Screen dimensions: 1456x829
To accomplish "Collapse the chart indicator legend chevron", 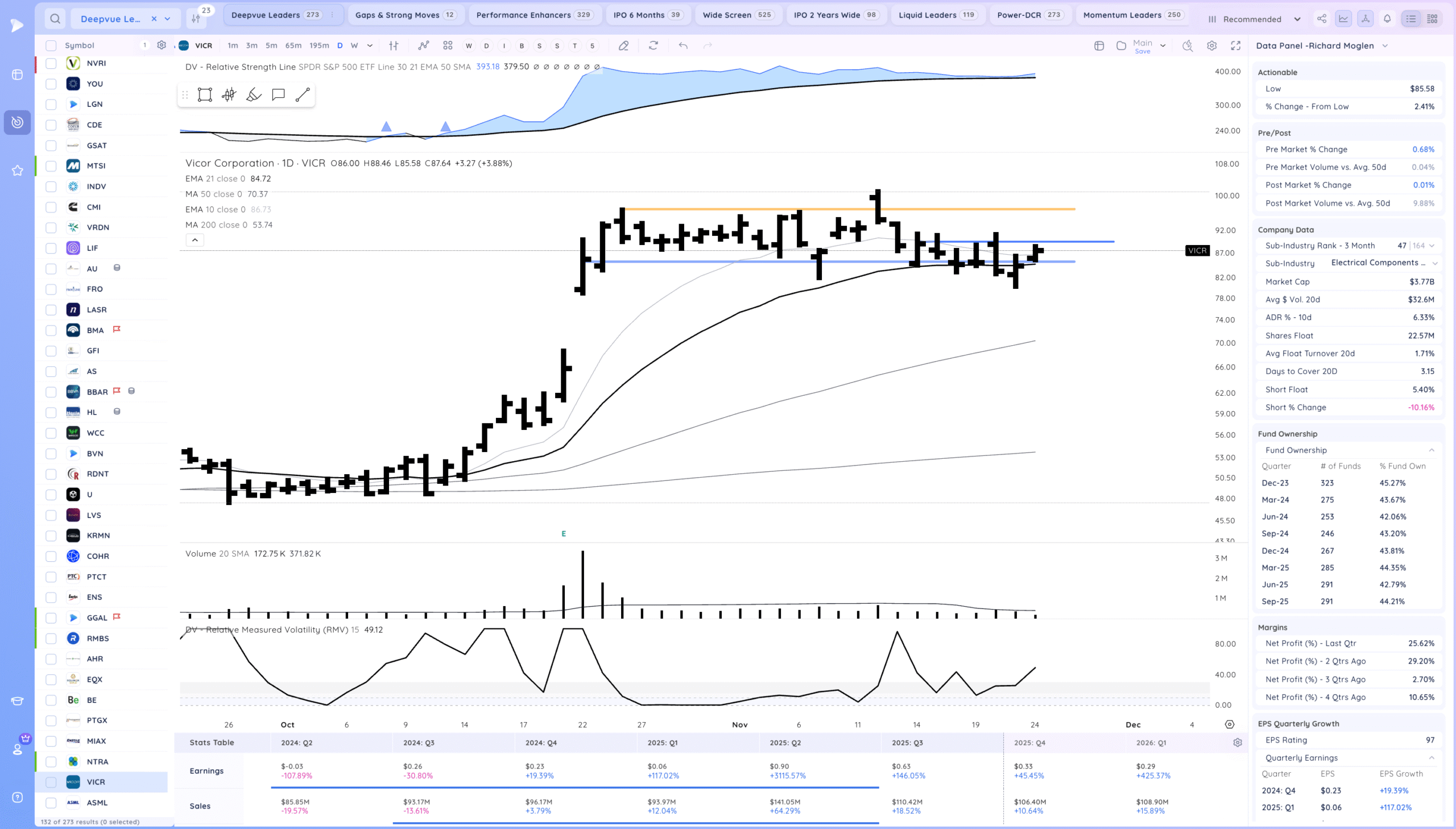I will point(195,241).
